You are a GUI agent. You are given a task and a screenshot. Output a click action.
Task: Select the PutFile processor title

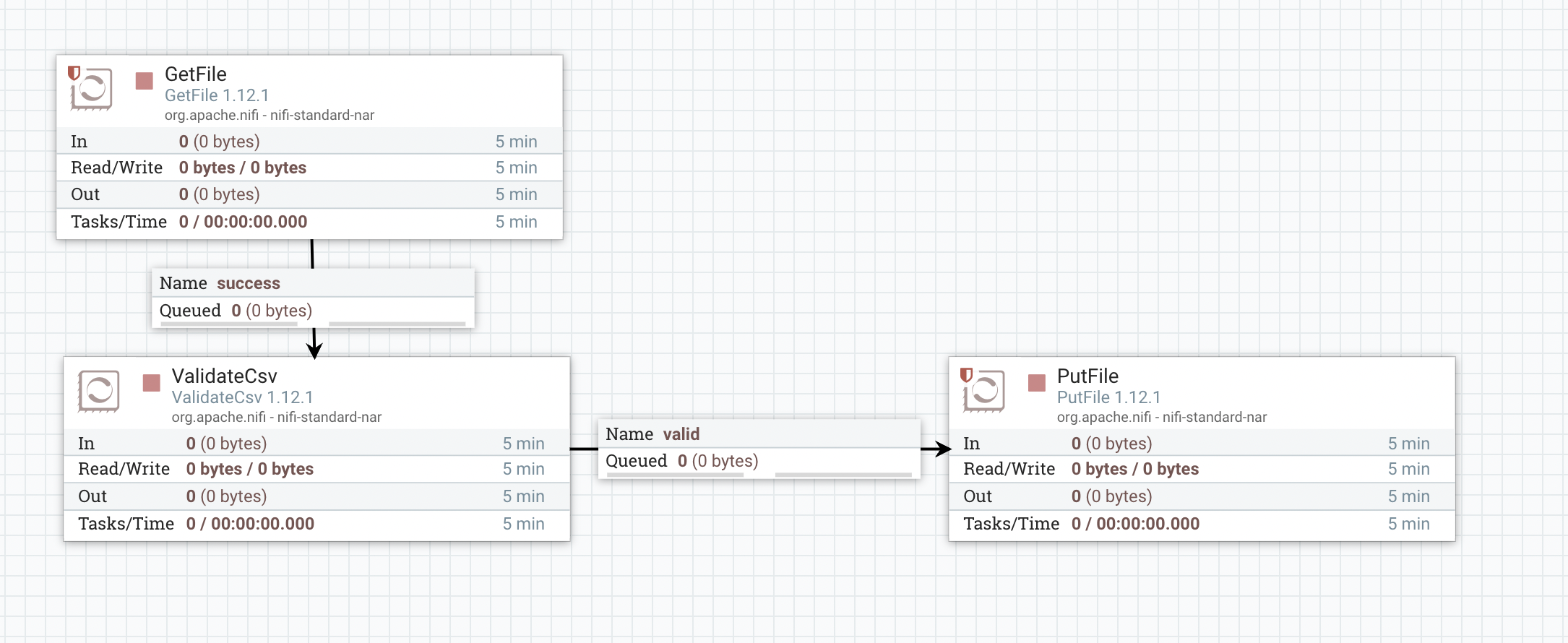tap(1087, 376)
